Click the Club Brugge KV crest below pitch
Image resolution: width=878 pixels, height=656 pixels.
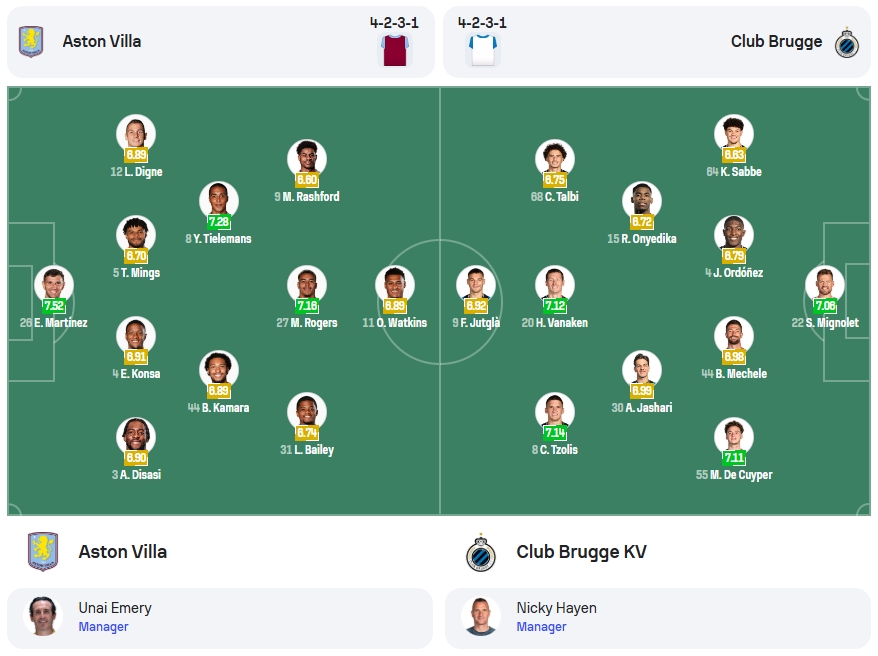(480, 552)
